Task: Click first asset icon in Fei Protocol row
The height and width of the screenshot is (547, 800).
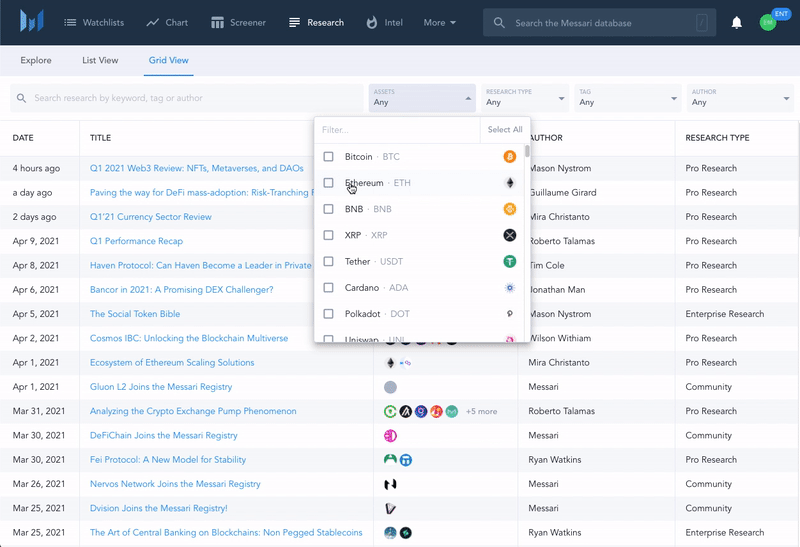Action: (x=390, y=460)
